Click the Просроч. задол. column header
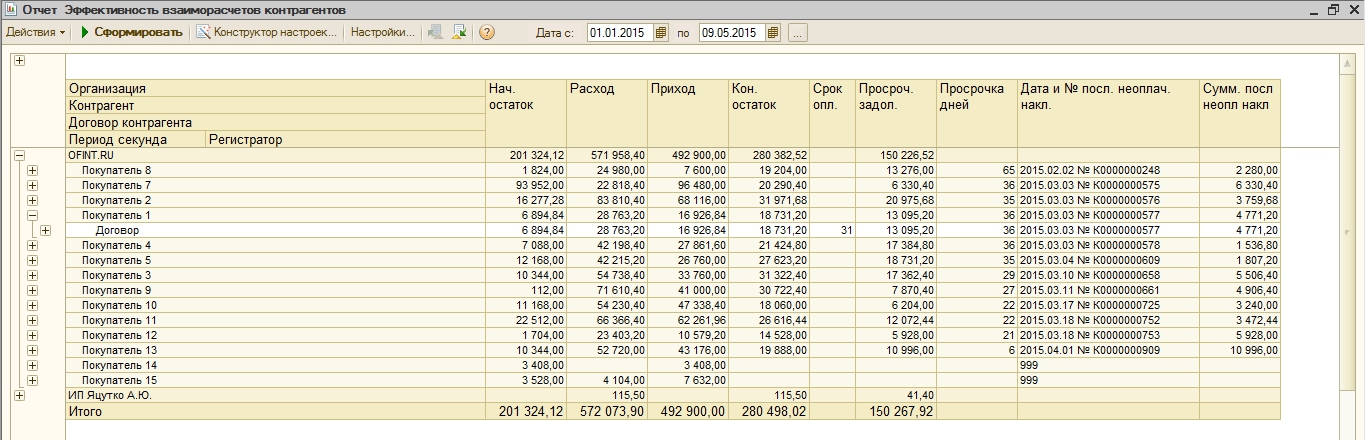Viewport: 1365px width, 440px height. coord(896,113)
